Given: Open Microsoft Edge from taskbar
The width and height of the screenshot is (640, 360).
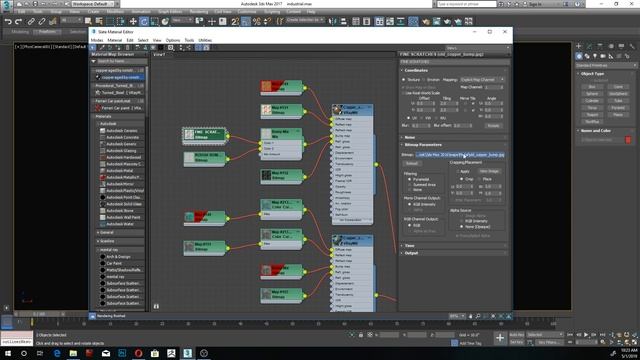Looking at the screenshot, I should pos(57,353).
